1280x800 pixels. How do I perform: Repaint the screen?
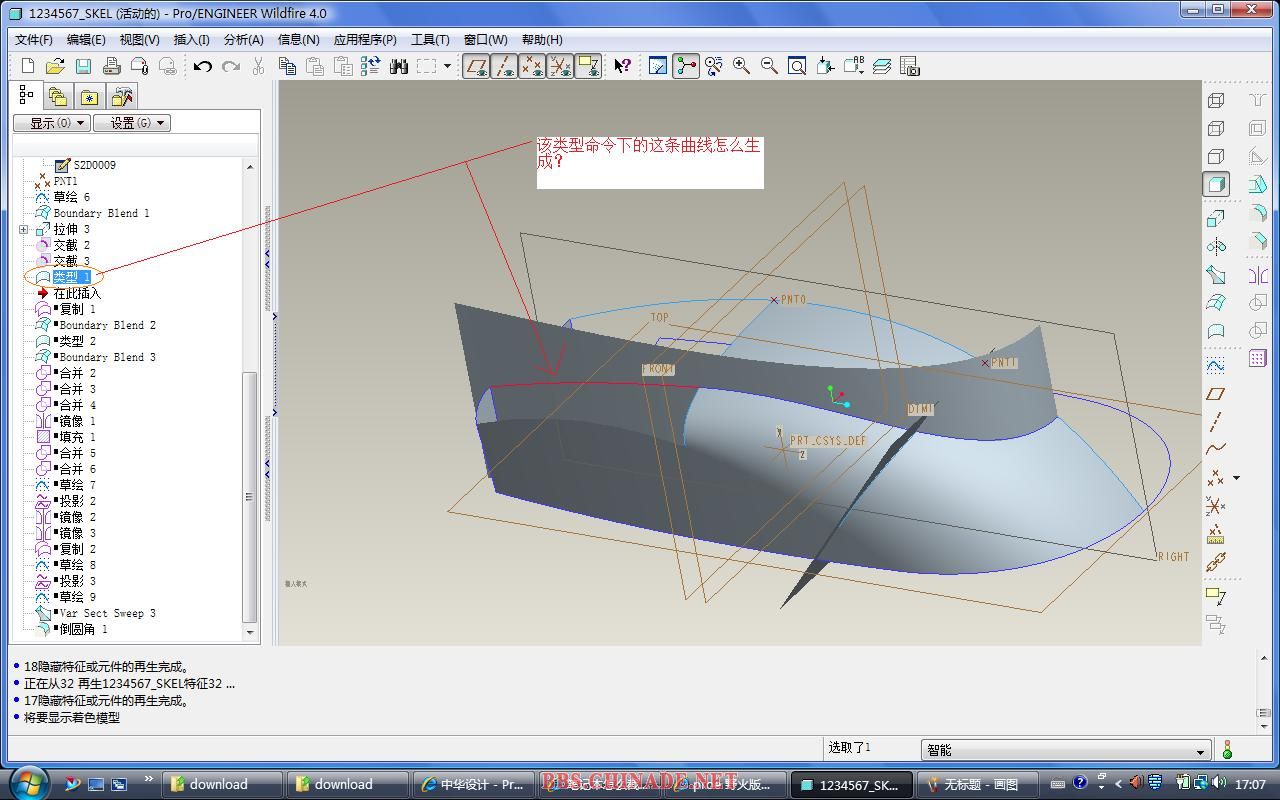(658, 66)
